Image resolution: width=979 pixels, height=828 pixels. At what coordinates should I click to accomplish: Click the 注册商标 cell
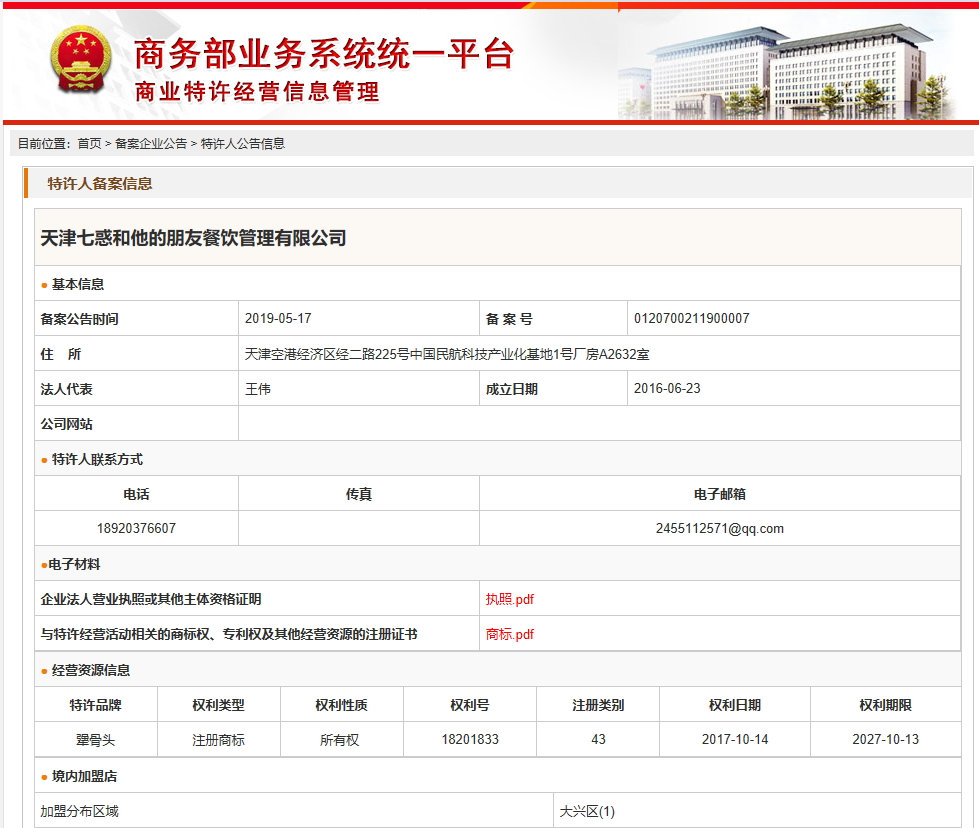(219, 740)
